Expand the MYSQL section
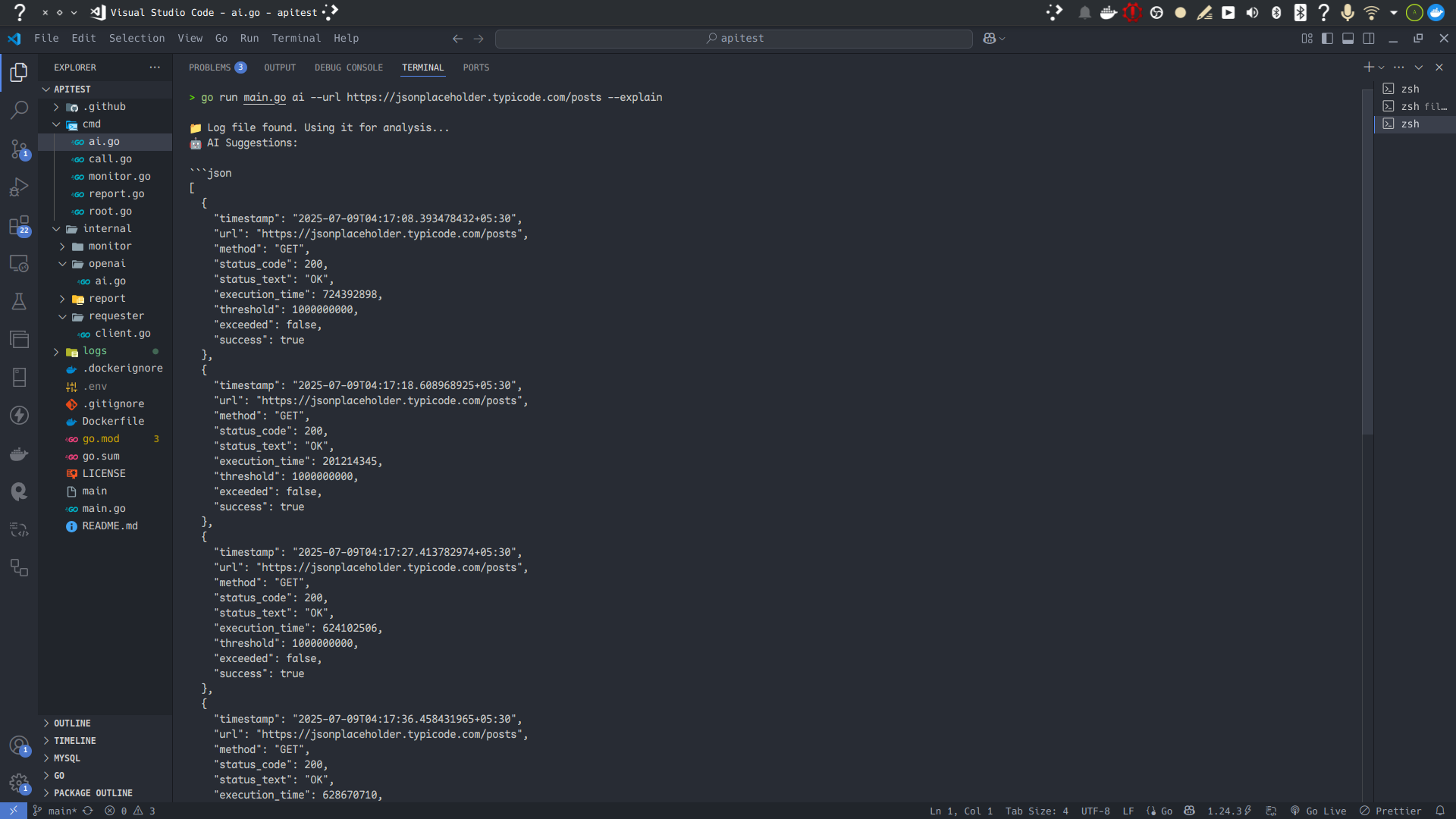Image resolution: width=1456 pixels, height=819 pixels. [106, 758]
